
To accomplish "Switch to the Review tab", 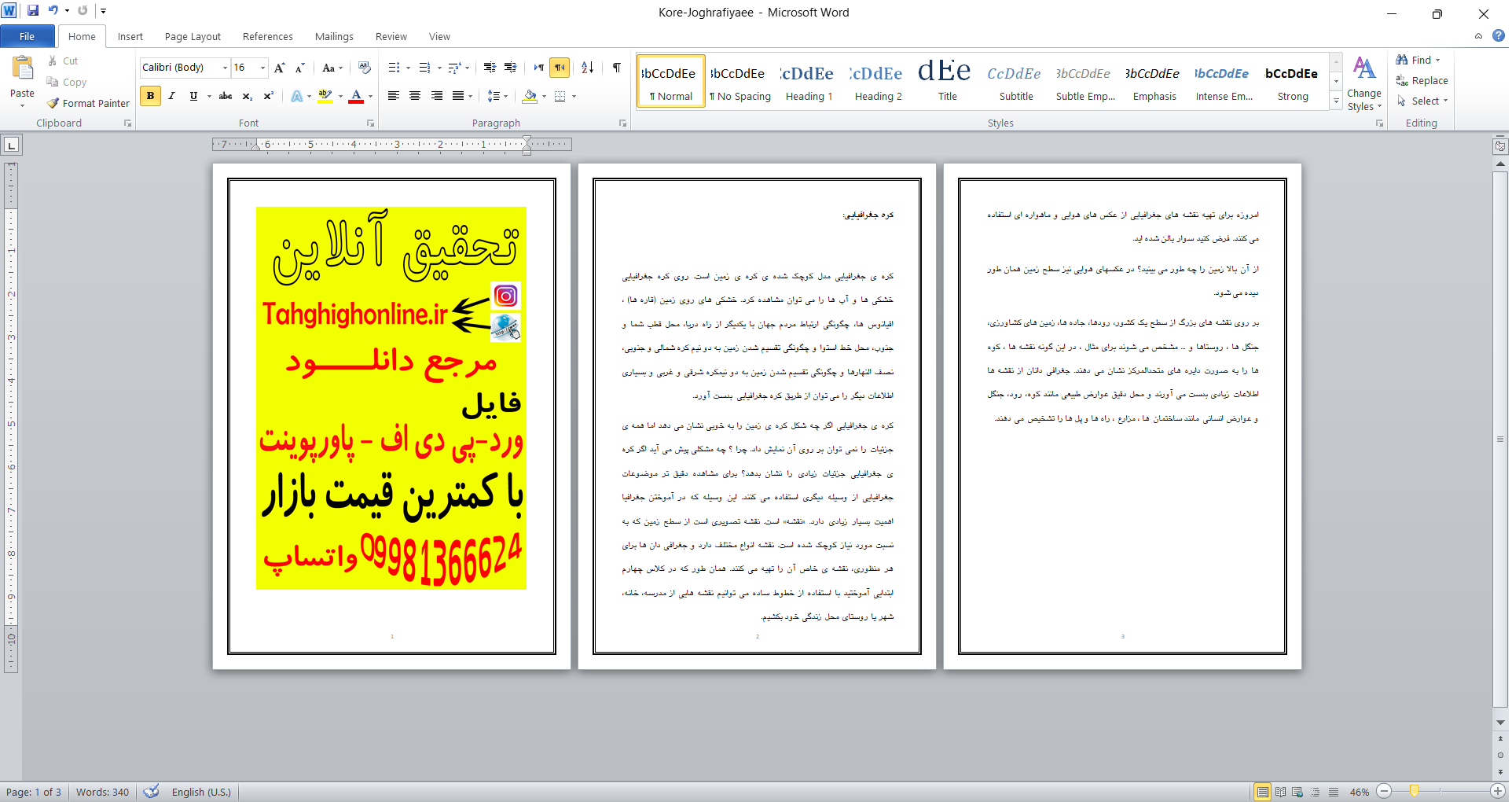I will (391, 36).
